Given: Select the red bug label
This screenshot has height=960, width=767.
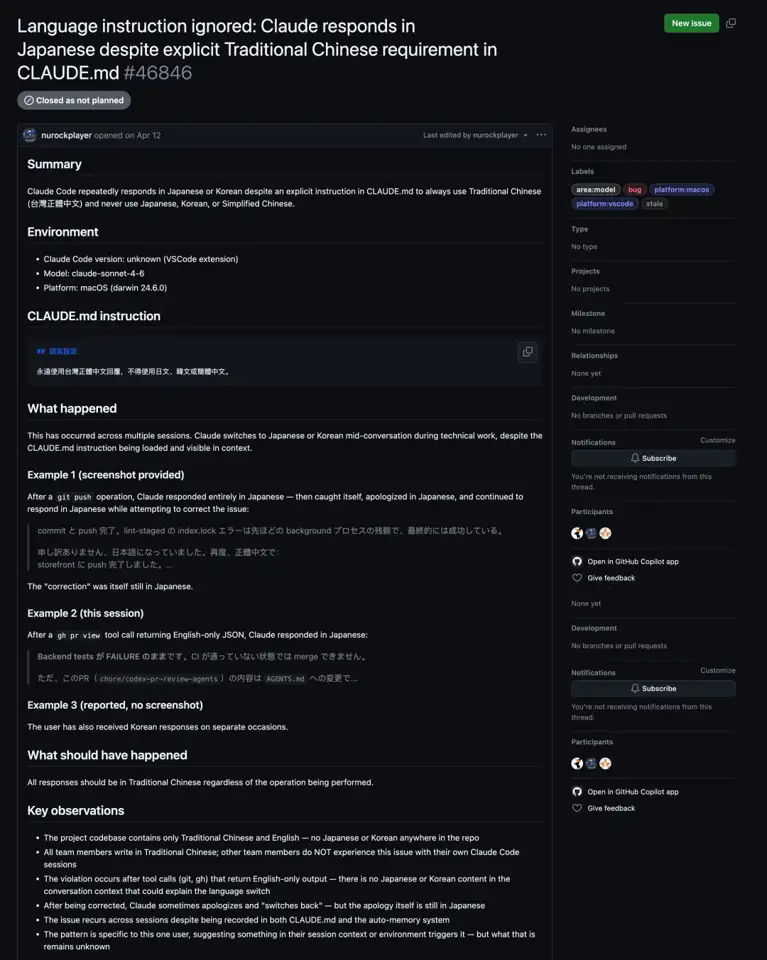Looking at the screenshot, I should [634, 190].
